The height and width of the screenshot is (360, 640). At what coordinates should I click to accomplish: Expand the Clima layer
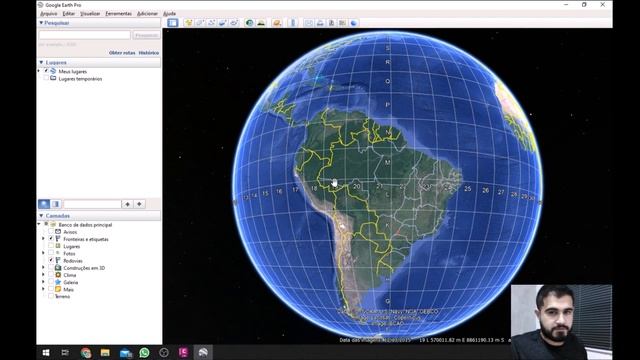pyautogui.click(x=43, y=275)
